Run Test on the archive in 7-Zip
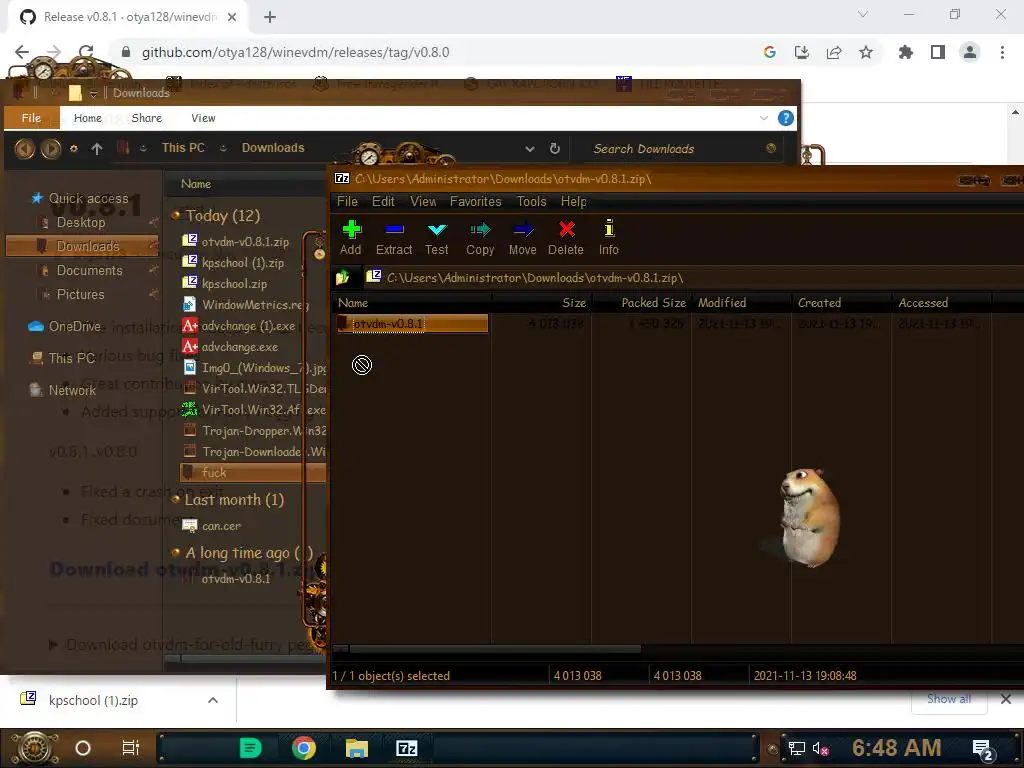 436,238
